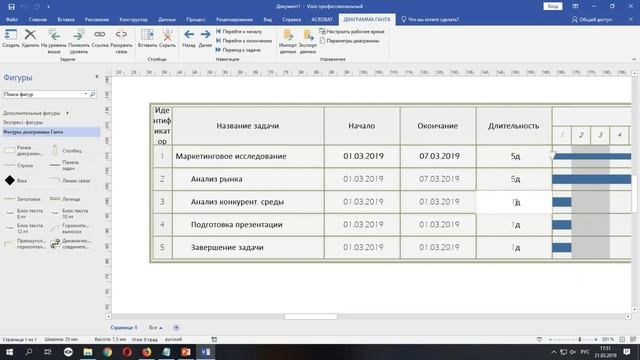Add new page with plus button
This screenshot has width=640, height=360.
(x=176, y=328)
